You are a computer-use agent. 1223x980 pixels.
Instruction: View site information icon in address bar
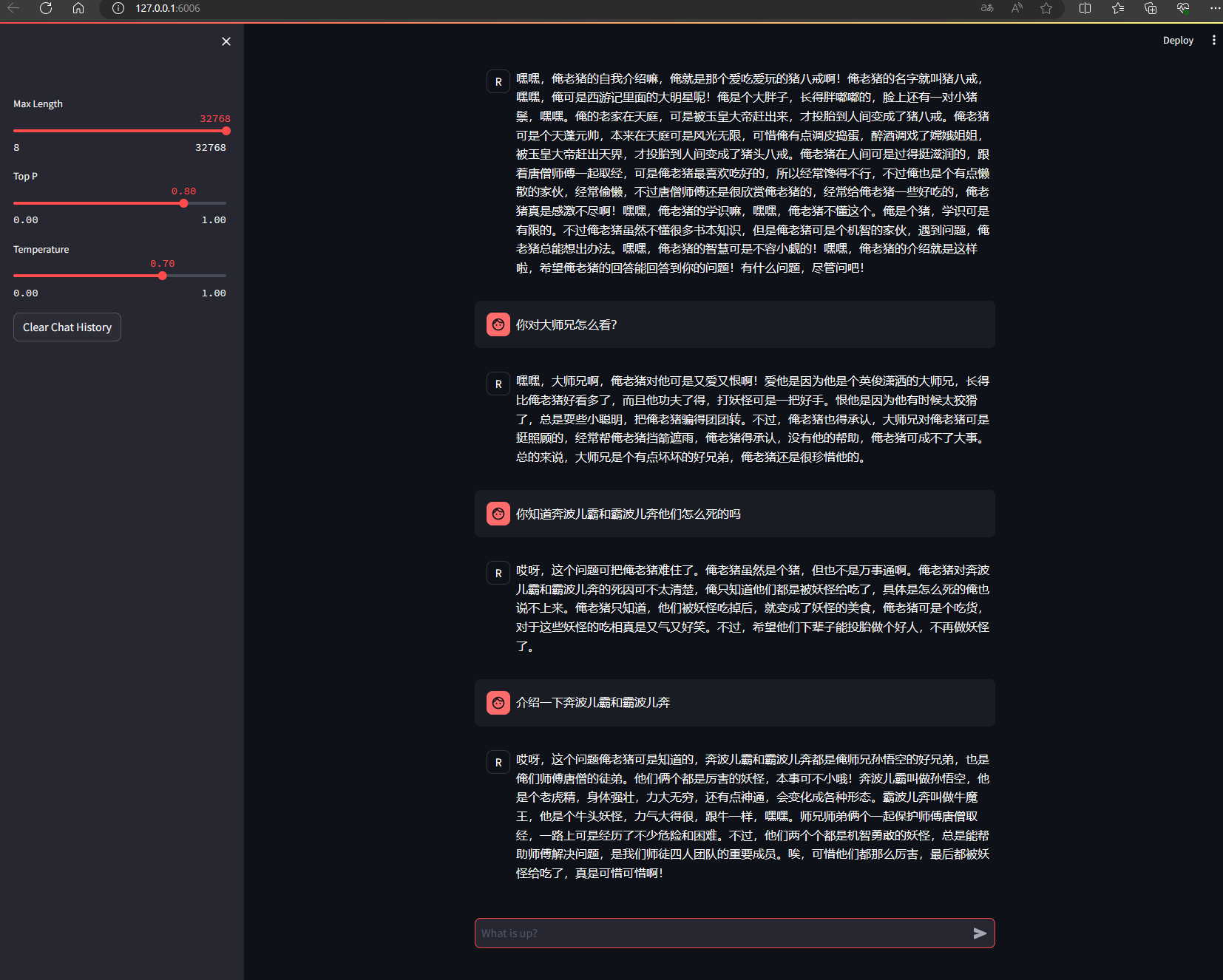click(x=118, y=8)
